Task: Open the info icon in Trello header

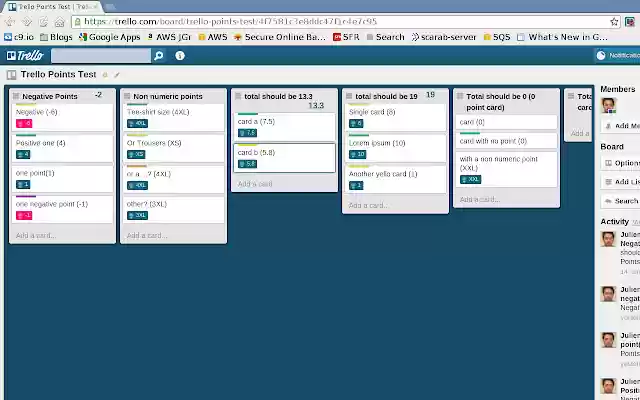Action: (x=180, y=56)
